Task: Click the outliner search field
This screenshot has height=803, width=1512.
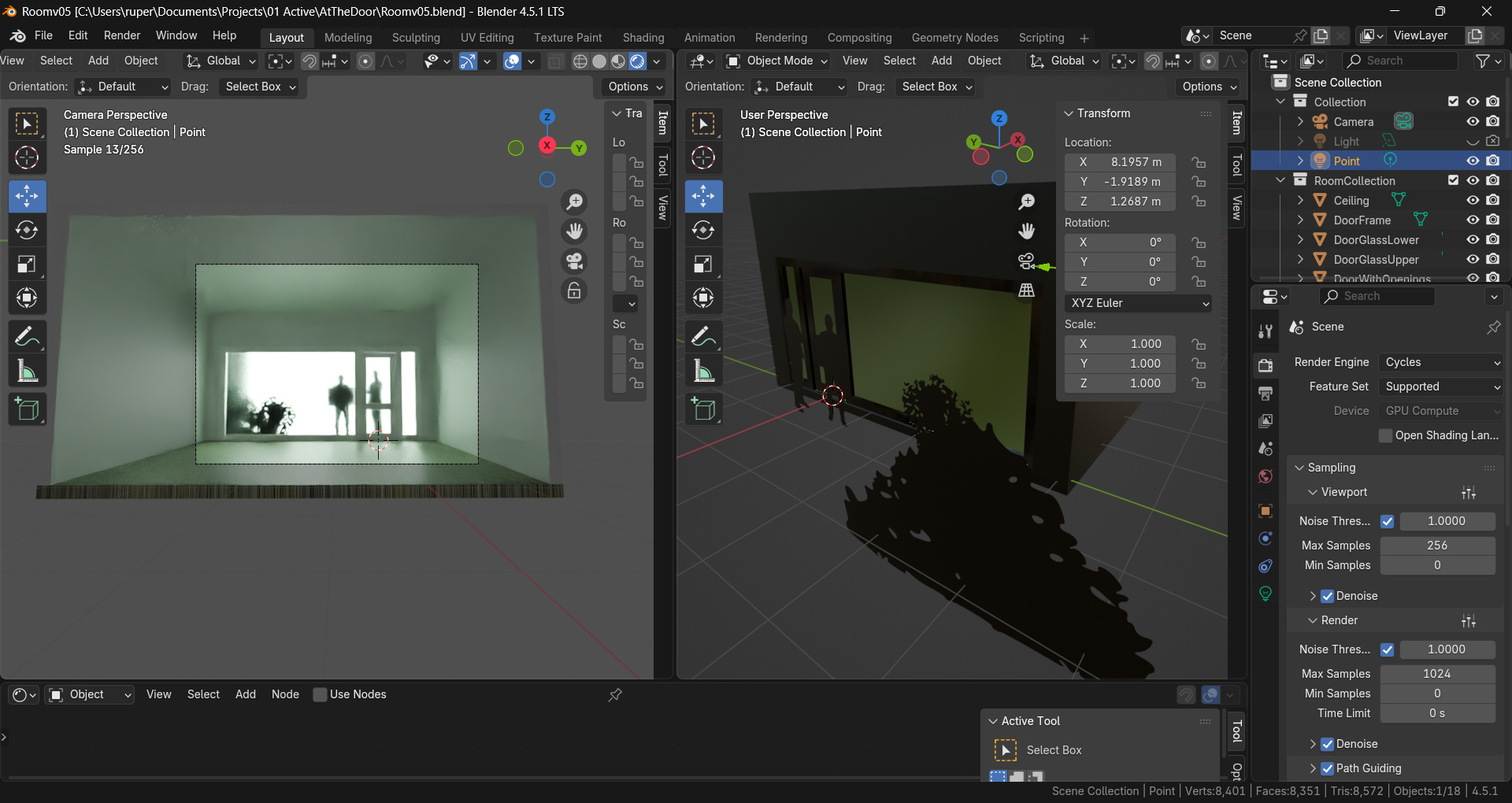Action: tap(1402, 61)
